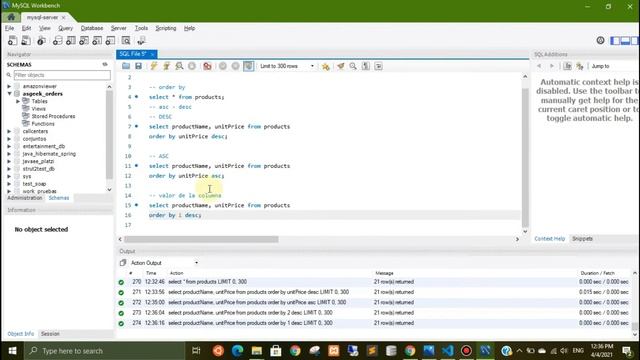Click the beautify query broom icon

coord(340,66)
